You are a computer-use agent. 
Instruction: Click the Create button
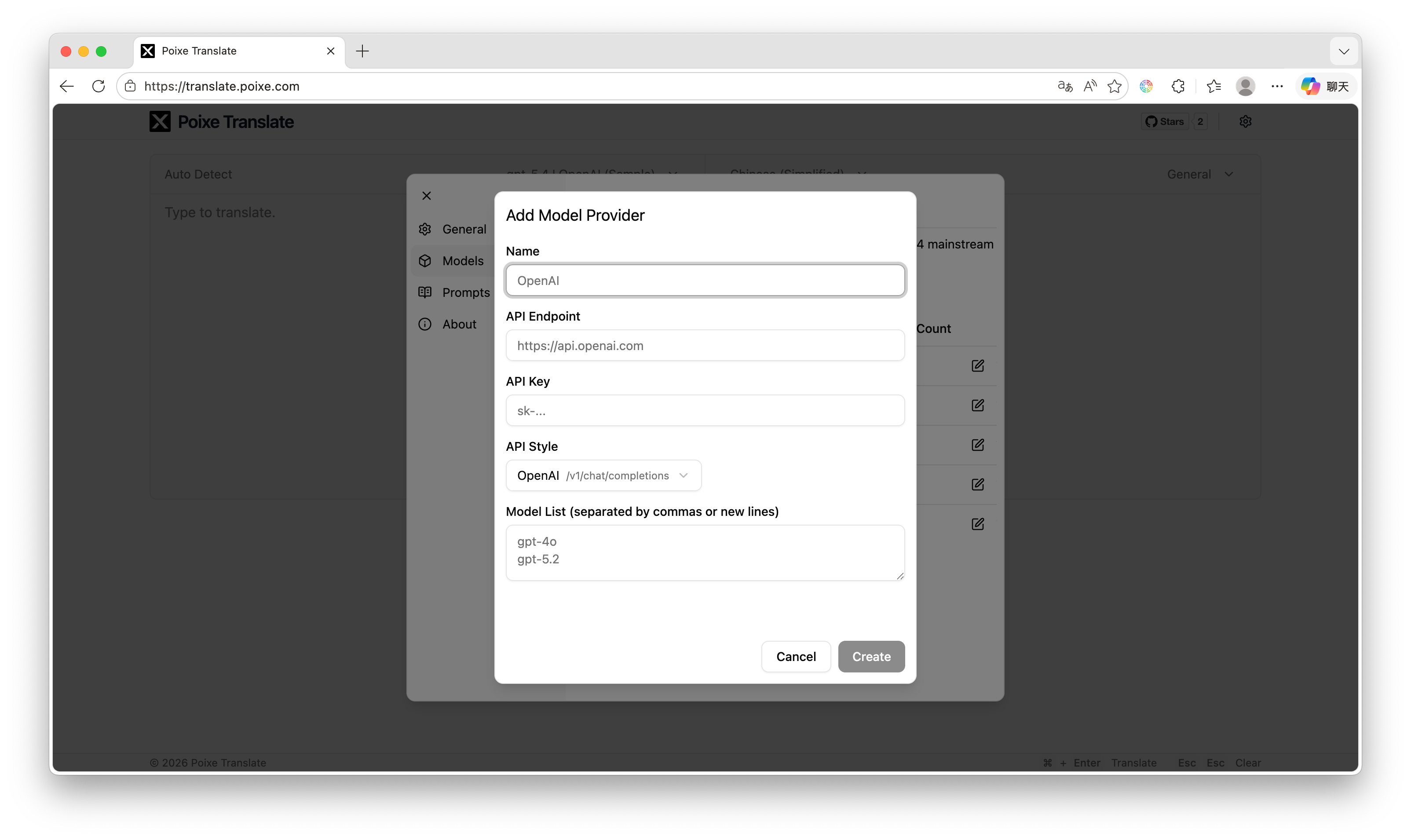coord(871,657)
